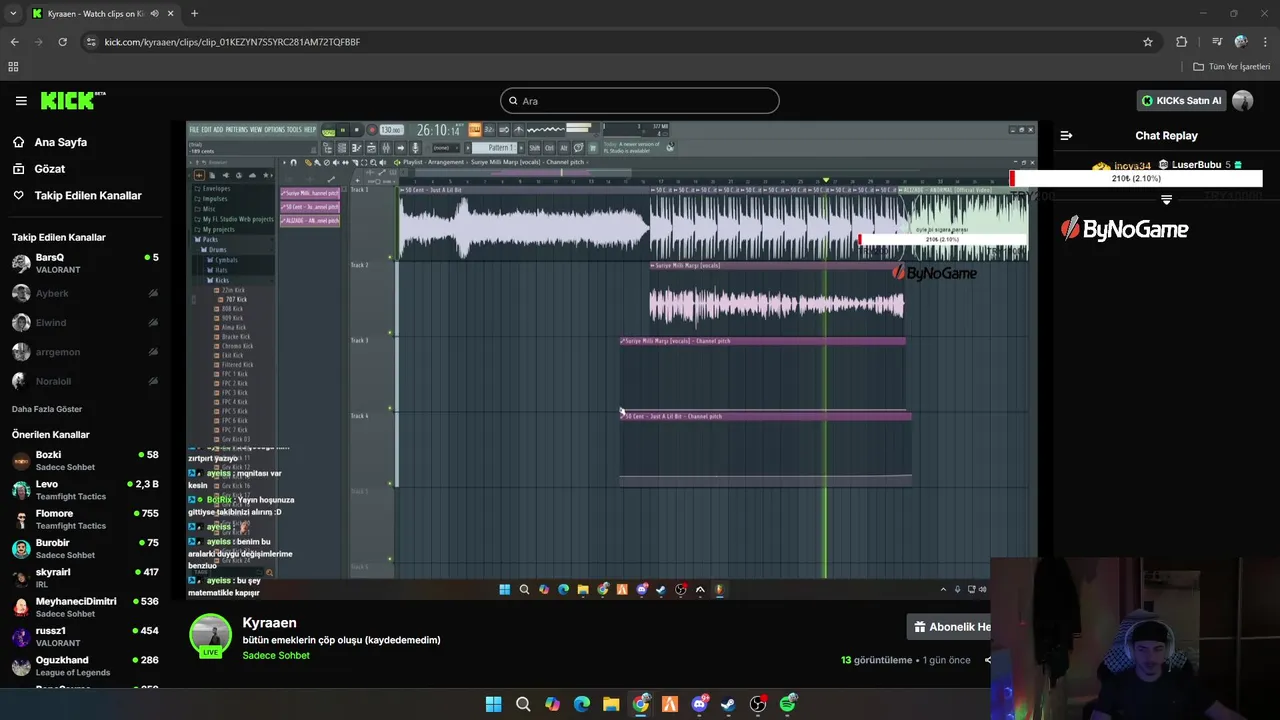Open Chrome media control icon
The height and width of the screenshot is (720, 1280).
click(1216, 42)
